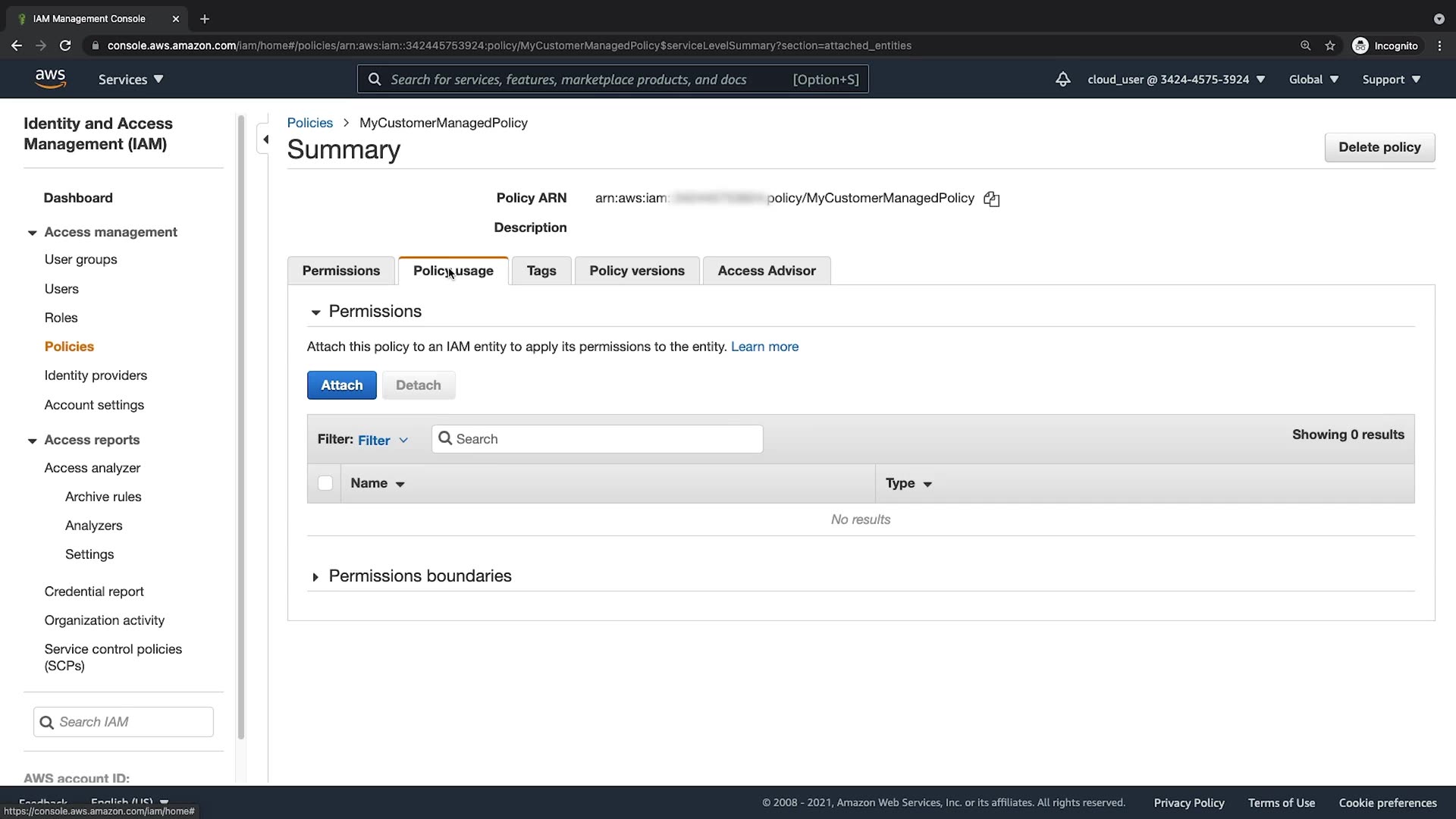Switch to the Policy versions tab
Screen dimensions: 1456x819
(636, 271)
